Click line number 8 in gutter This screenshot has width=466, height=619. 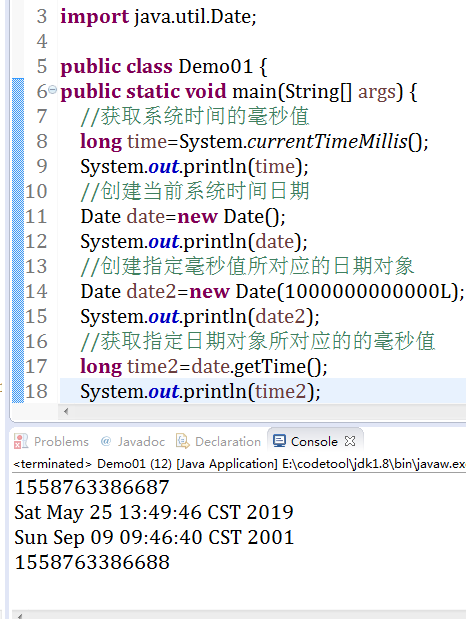[x=42, y=141]
